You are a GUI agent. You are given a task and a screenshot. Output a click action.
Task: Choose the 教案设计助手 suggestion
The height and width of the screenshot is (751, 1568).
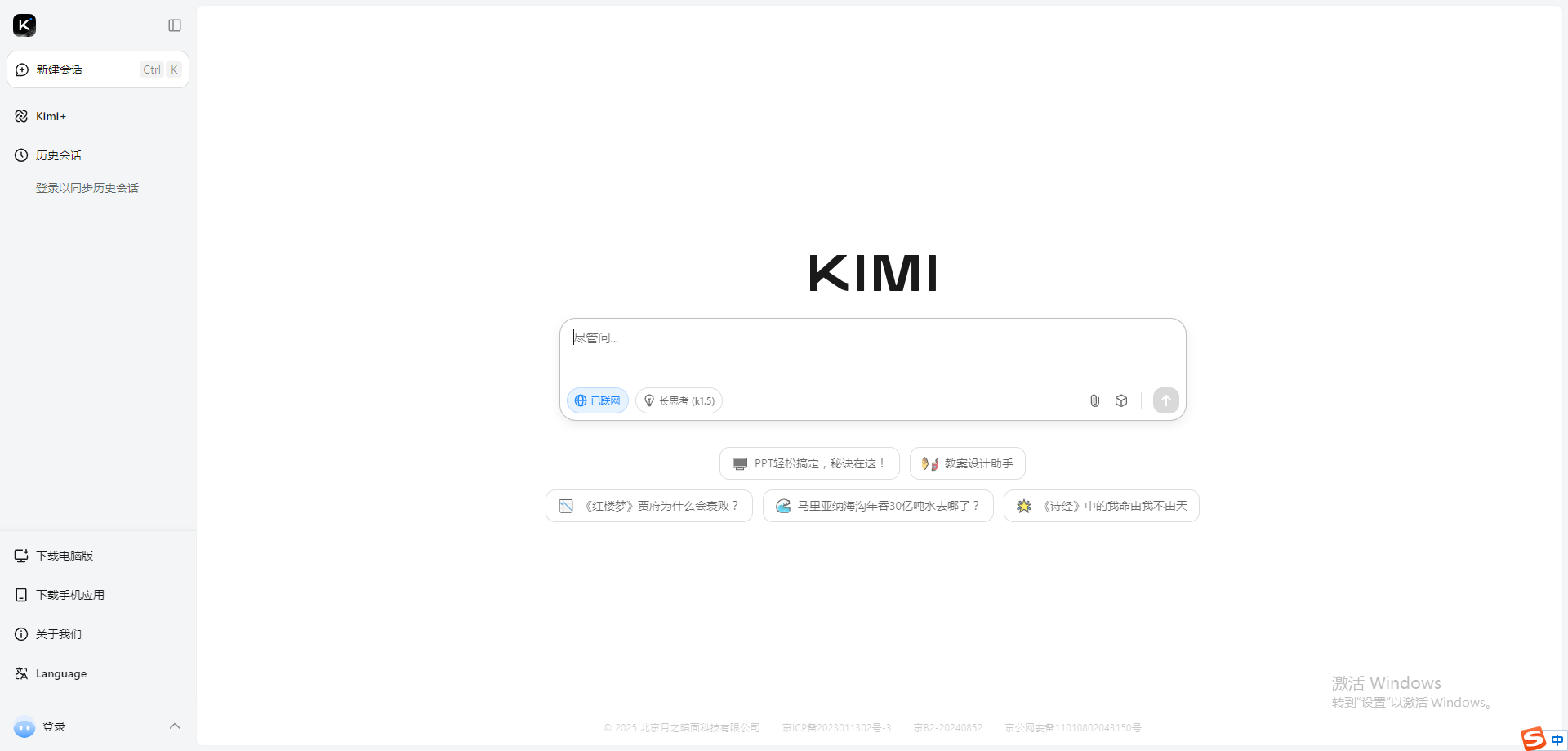pyautogui.click(x=968, y=463)
